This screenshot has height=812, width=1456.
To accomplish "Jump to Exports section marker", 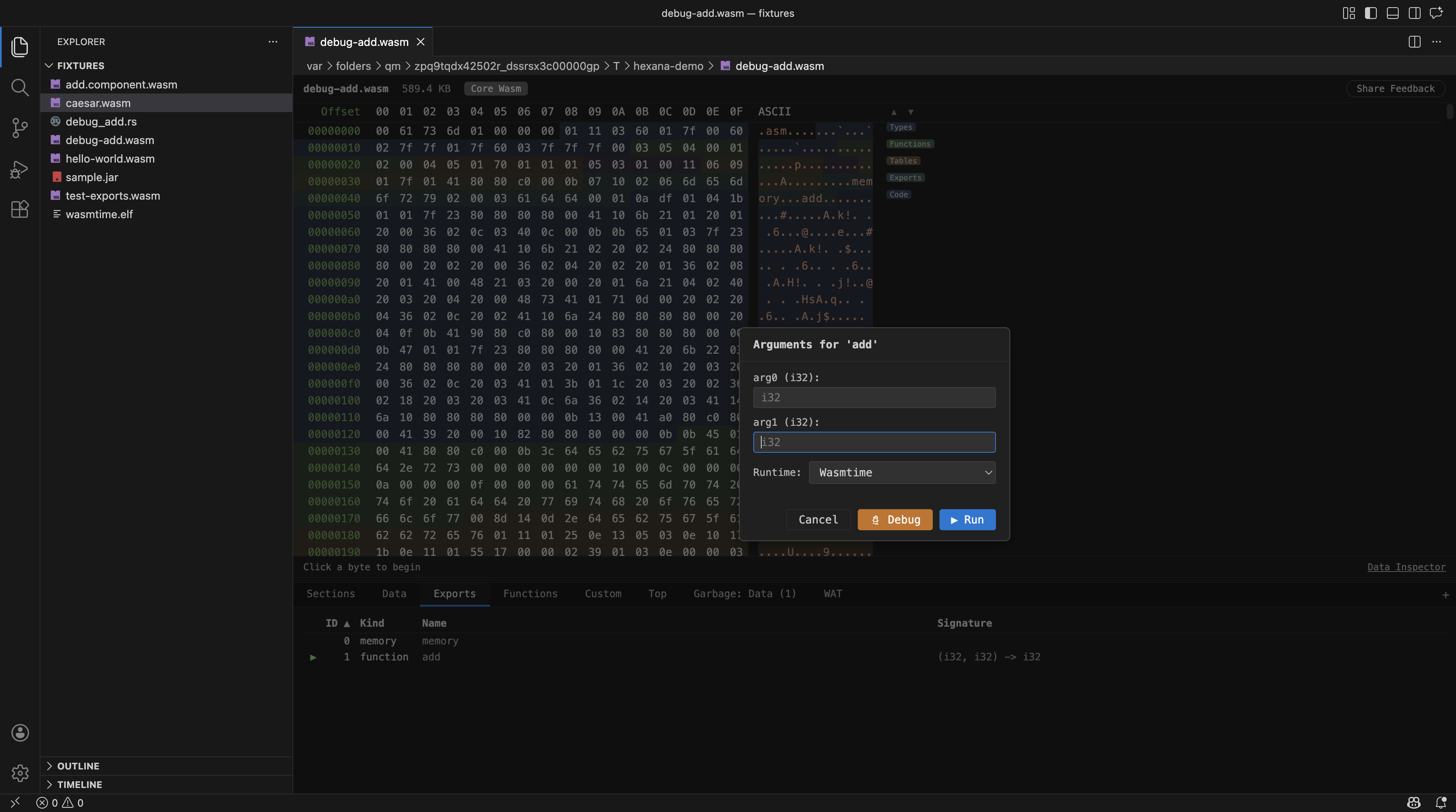I will pyautogui.click(x=905, y=177).
